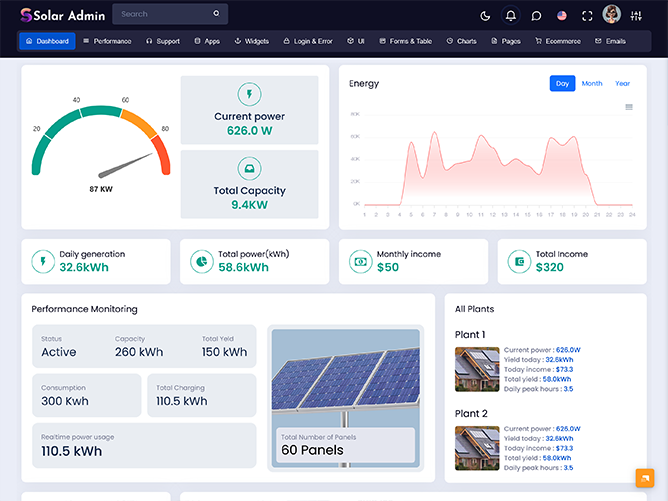
Task: Click the Monthly income cash icon
Action: [x=359, y=261]
